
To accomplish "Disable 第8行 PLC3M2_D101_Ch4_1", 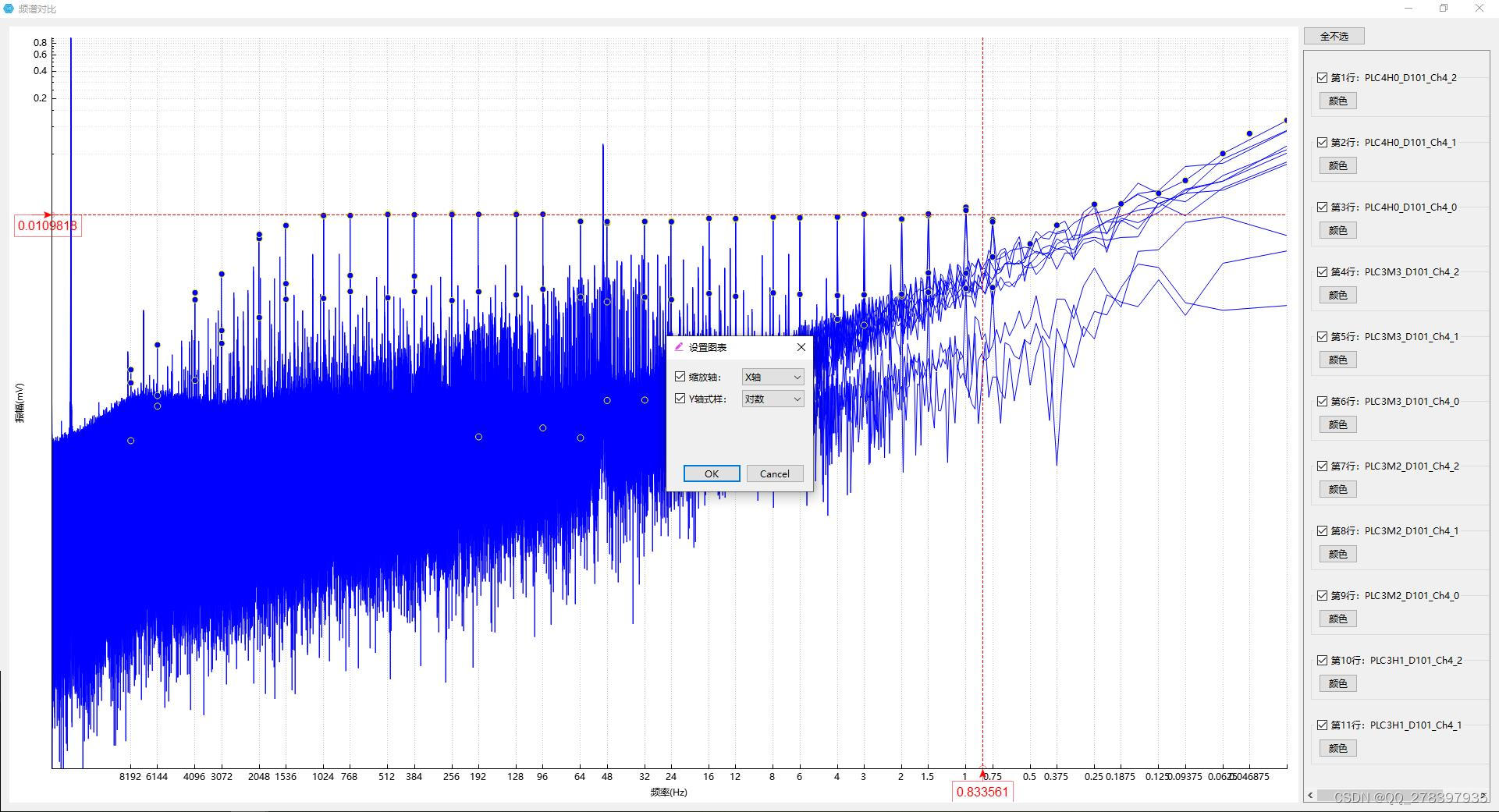I will [1323, 530].
